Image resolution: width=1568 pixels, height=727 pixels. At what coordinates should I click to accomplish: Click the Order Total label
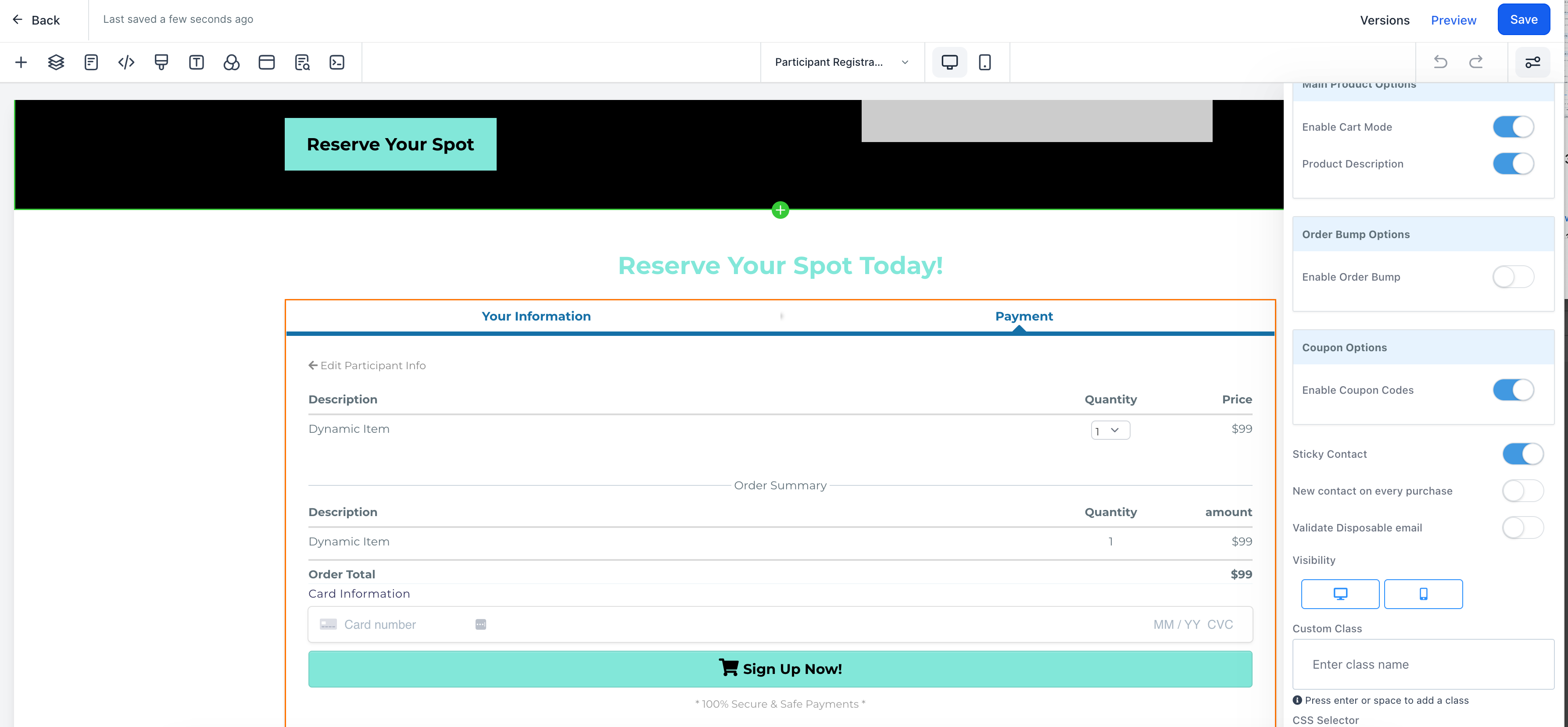(x=342, y=574)
